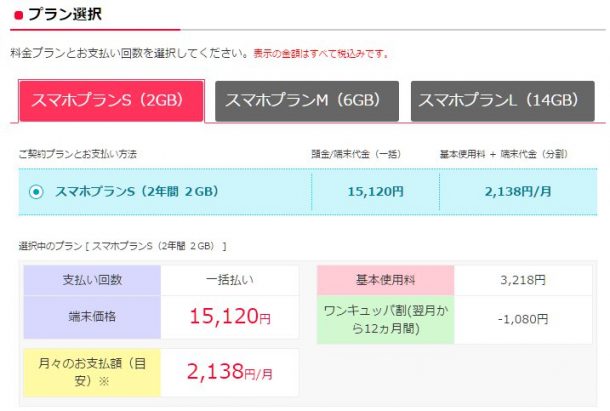
Task: Click the 端末価格 label cell
Action: tap(90, 317)
